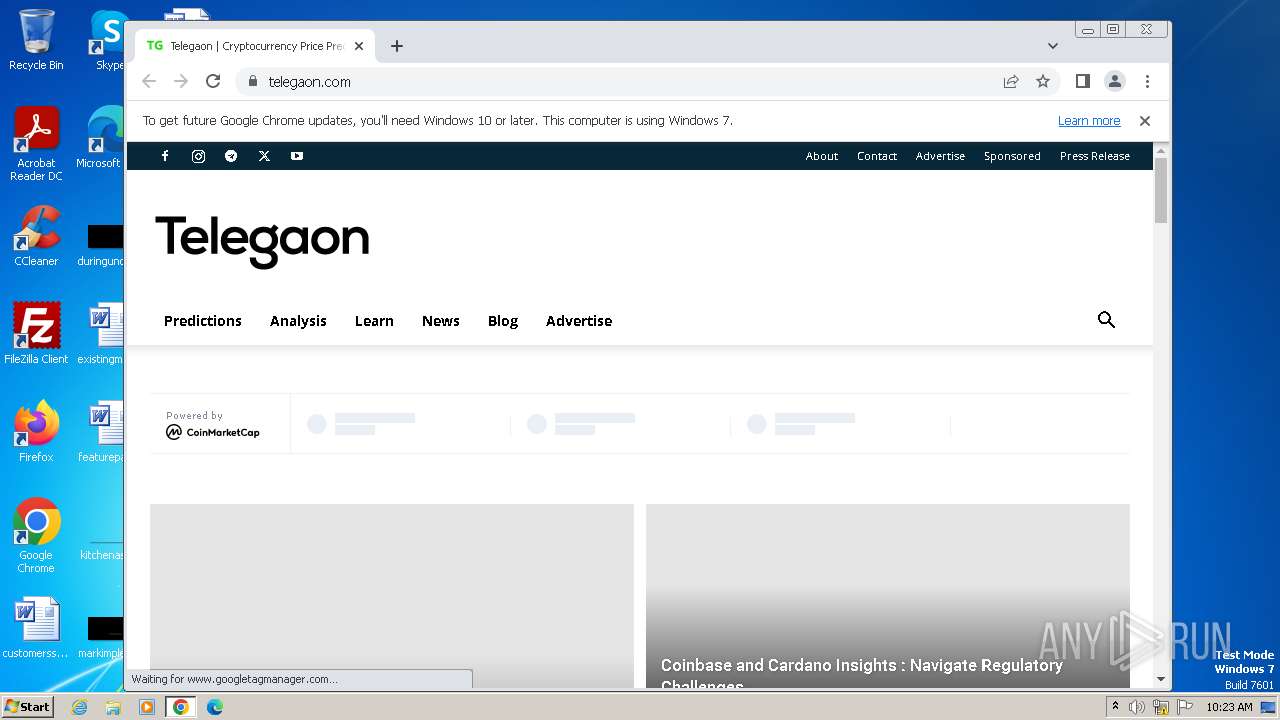Open the Press Release link
The width and height of the screenshot is (1280, 720).
coord(1095,156)
